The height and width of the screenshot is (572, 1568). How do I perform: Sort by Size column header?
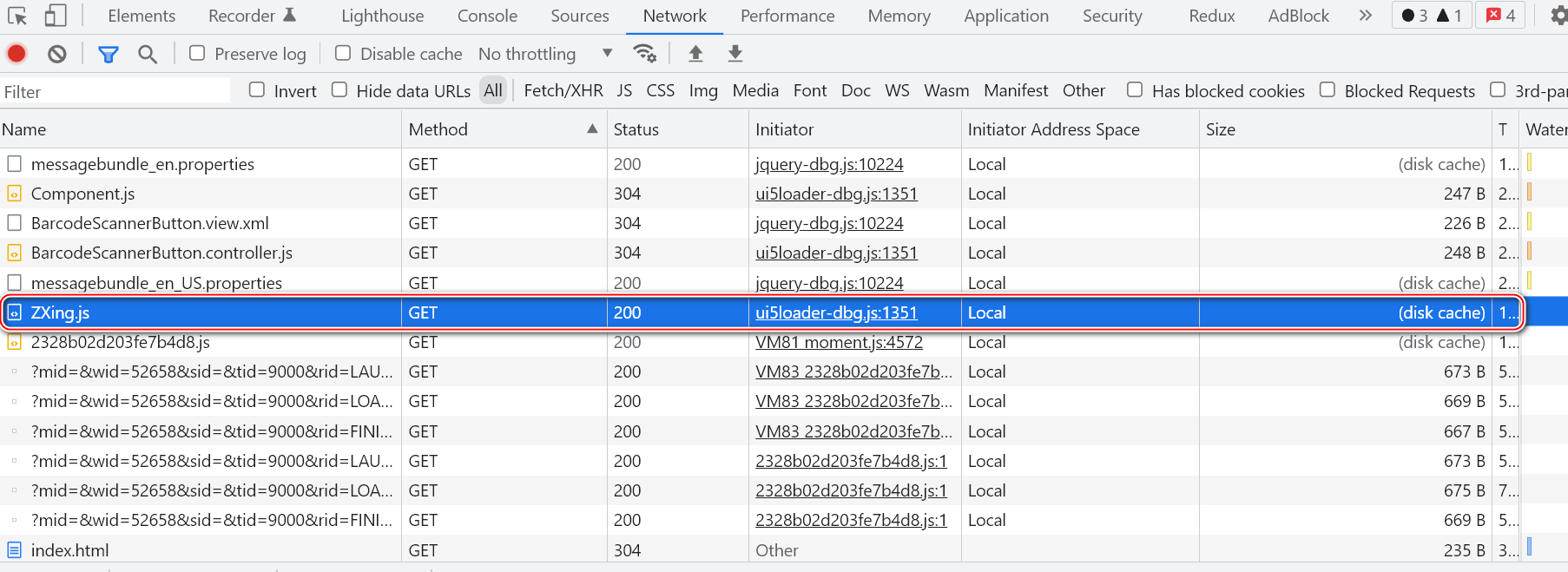click(1345, 129)
